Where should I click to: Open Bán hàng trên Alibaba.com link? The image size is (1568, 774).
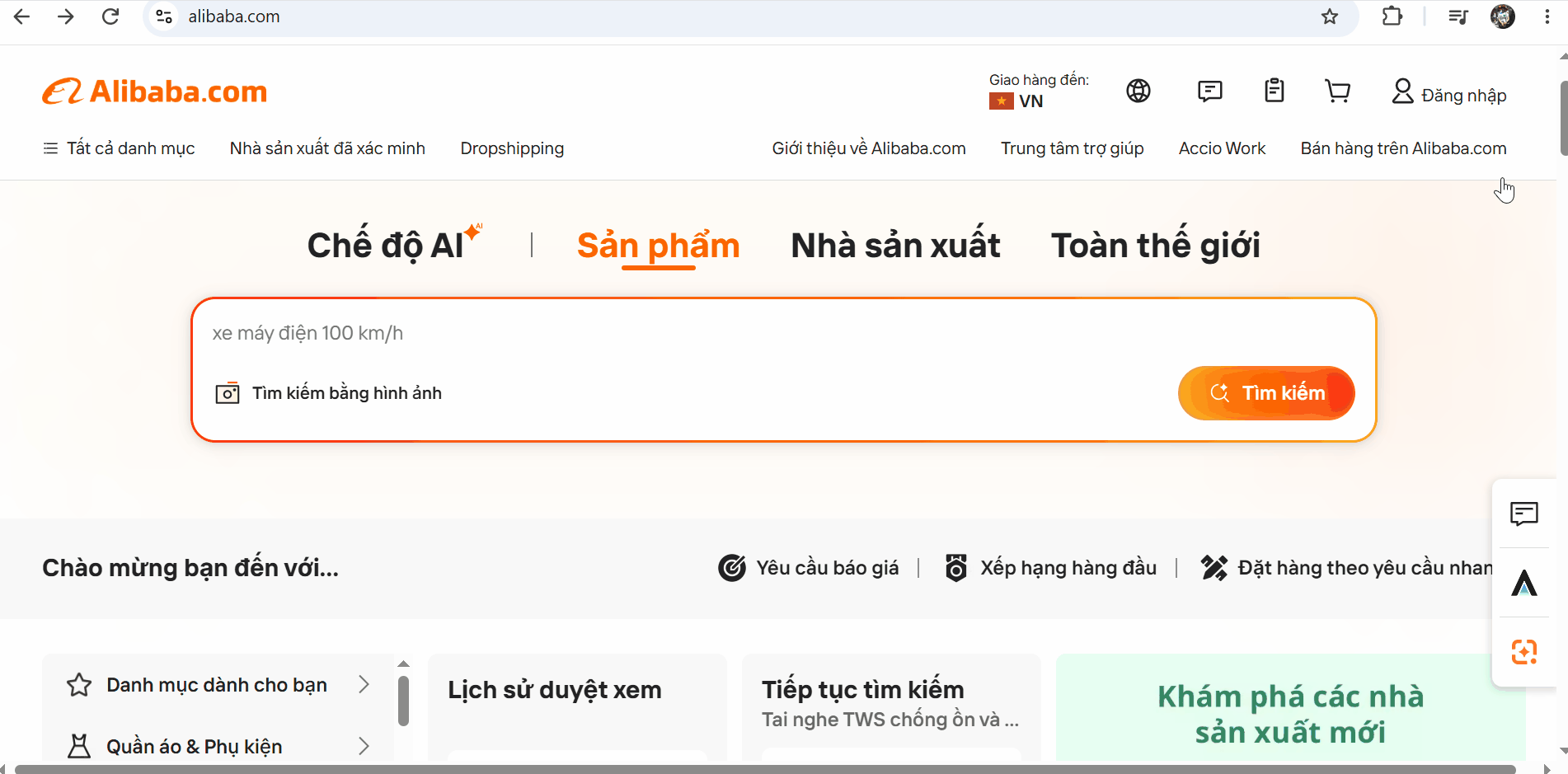pos(1403,148)
